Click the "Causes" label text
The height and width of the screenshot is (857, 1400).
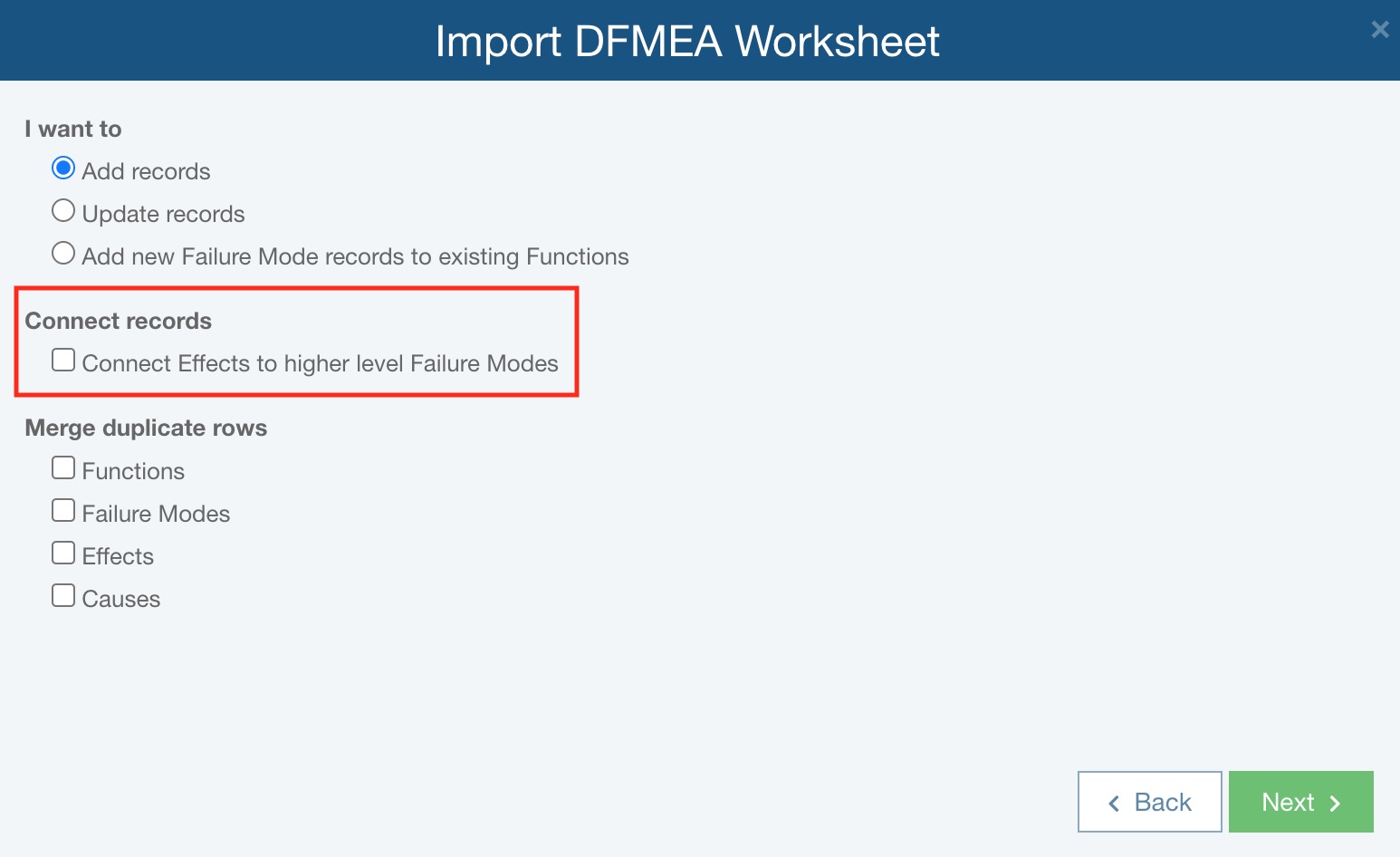[120, 600]
